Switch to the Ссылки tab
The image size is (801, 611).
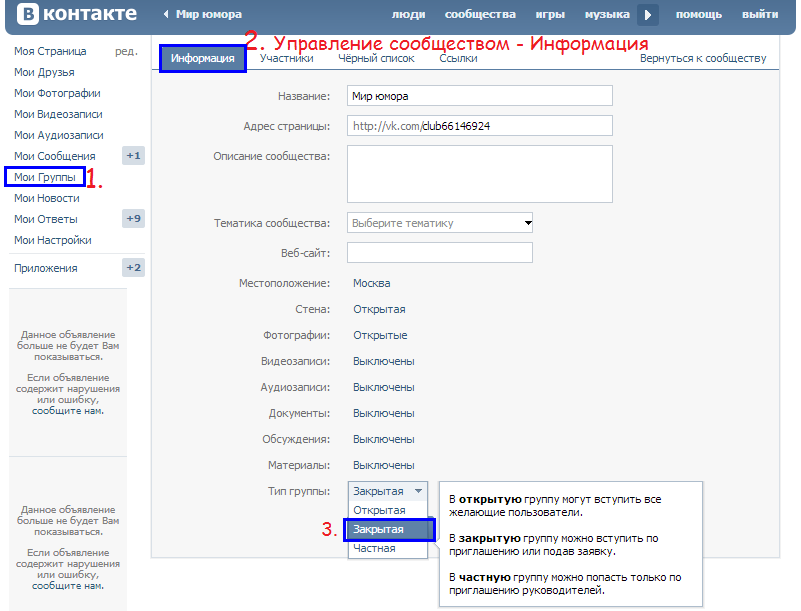[458, 58]
